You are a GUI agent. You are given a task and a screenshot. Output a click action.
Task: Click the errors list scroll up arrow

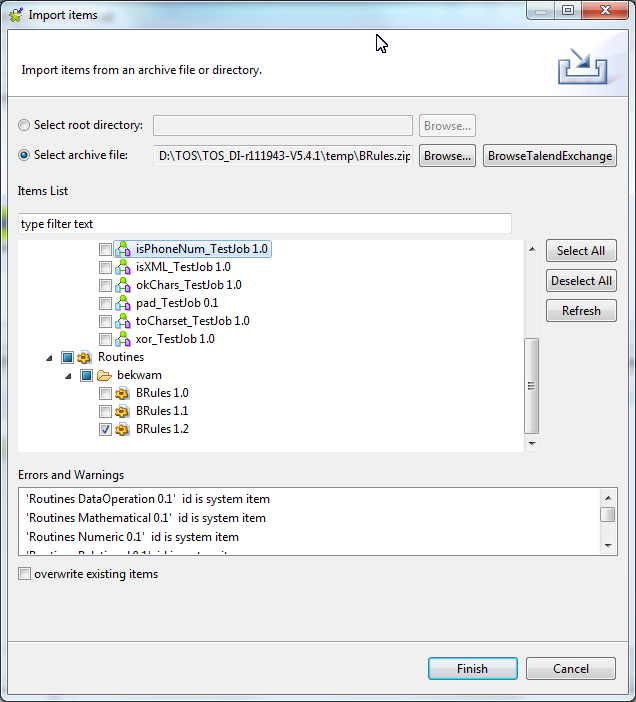pyautogui.click(x=608, y=498)
